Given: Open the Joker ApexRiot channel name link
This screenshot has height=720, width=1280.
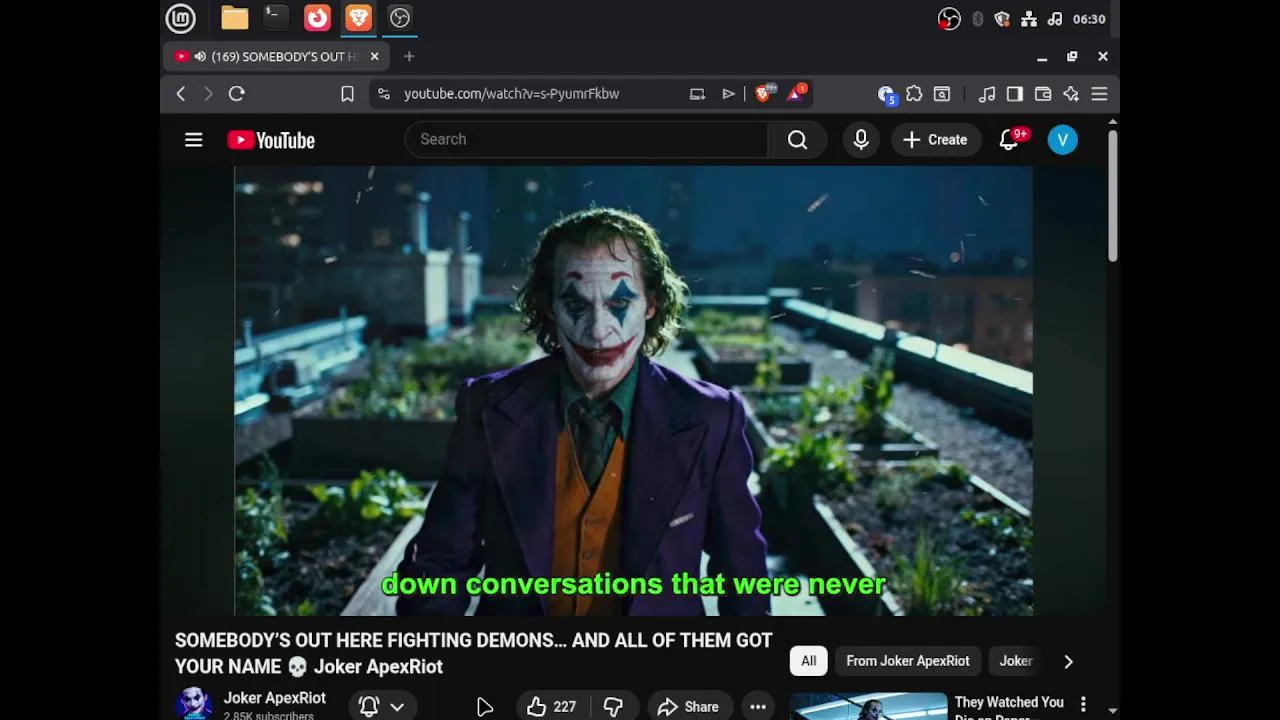Looking at the screenshot, I should tap(274, 698).
